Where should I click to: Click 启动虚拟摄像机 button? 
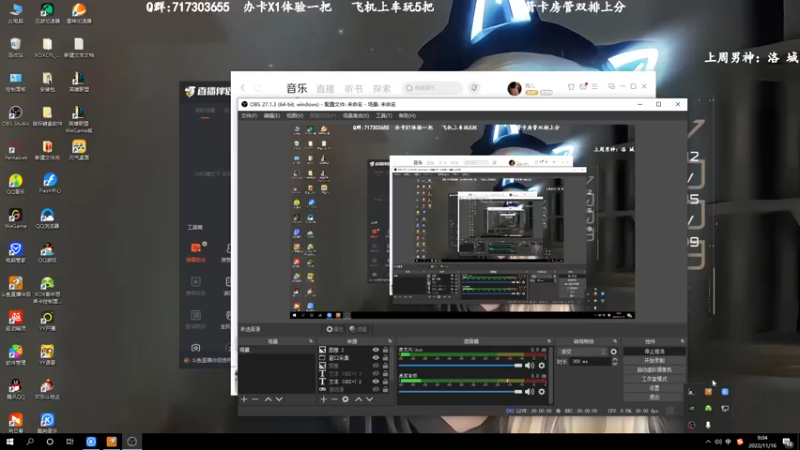[x=654, y=369]
